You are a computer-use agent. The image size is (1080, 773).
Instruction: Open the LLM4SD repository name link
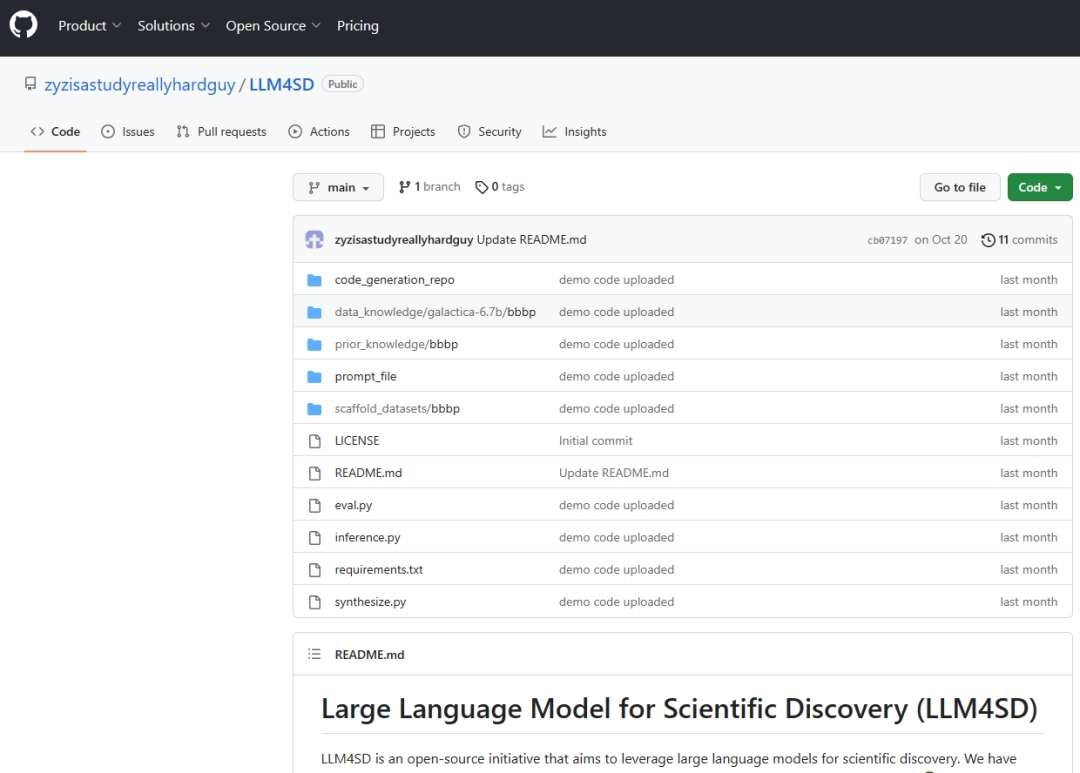pos(282,84)
